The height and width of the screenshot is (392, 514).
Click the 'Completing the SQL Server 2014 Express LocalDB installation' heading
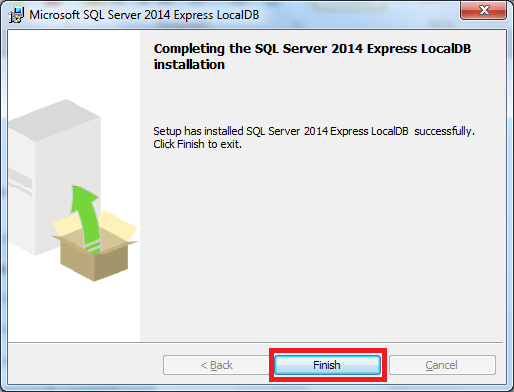click(312, 56)
